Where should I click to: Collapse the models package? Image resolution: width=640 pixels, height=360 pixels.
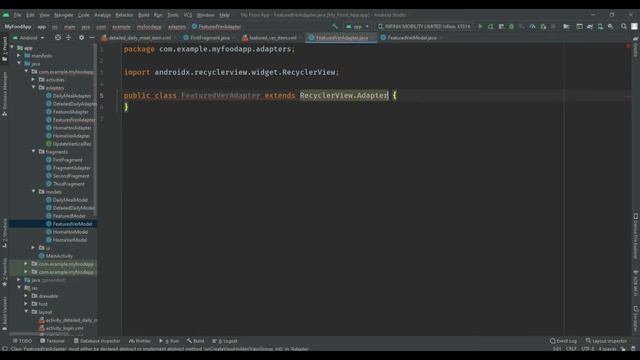click(x=34, y=191)
